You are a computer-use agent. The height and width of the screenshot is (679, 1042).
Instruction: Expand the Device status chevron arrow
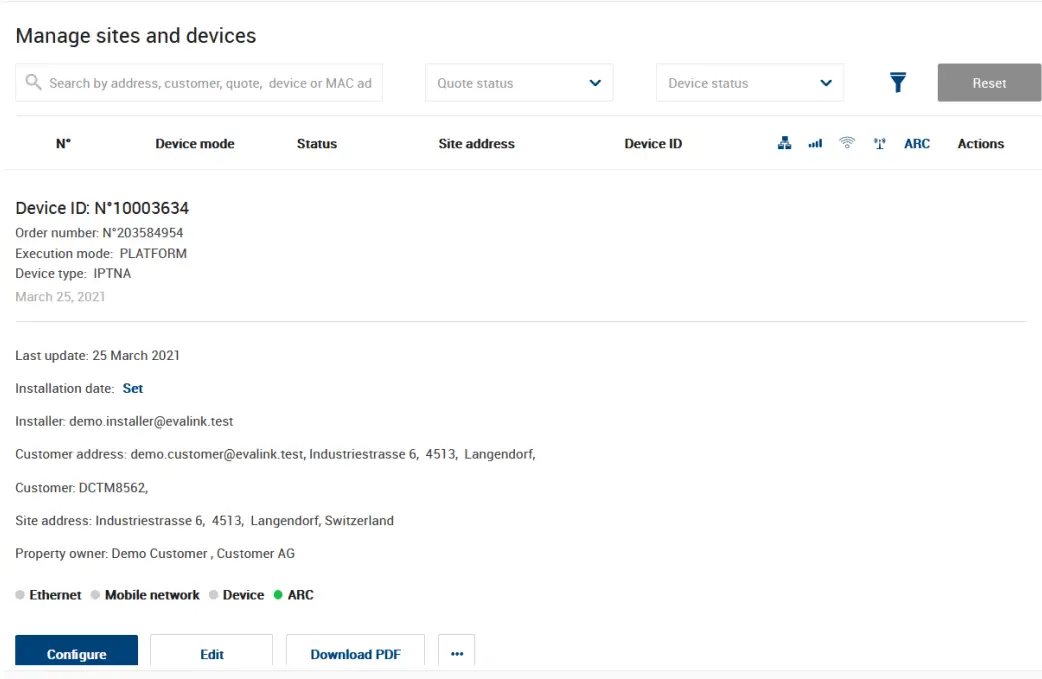pos(826,83)
